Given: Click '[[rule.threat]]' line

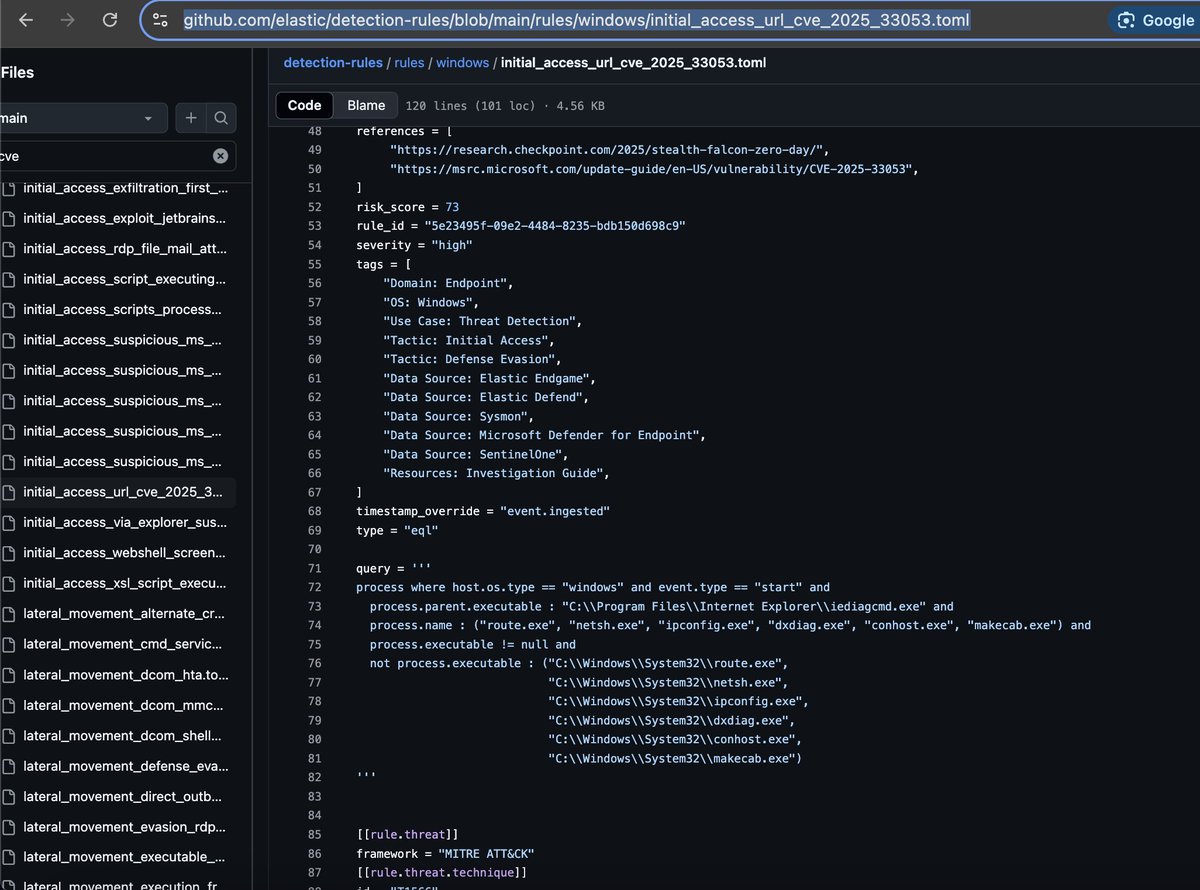Looking at the screenshot, I should point(405,835).
